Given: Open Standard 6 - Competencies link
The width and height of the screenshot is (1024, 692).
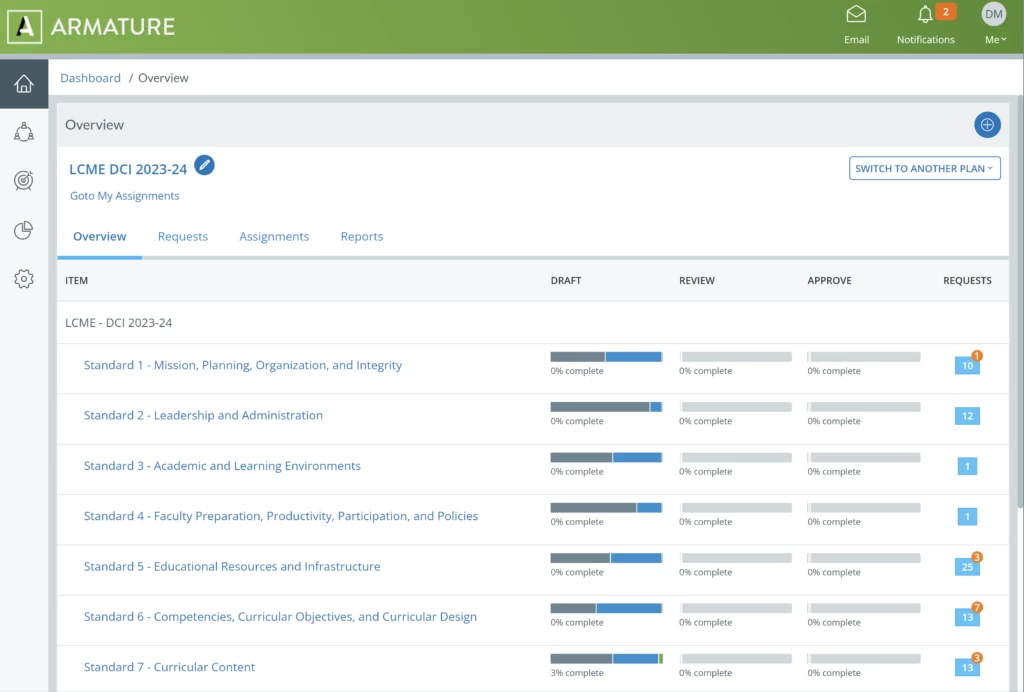Looking at the screenshot, I should point(280,616).
